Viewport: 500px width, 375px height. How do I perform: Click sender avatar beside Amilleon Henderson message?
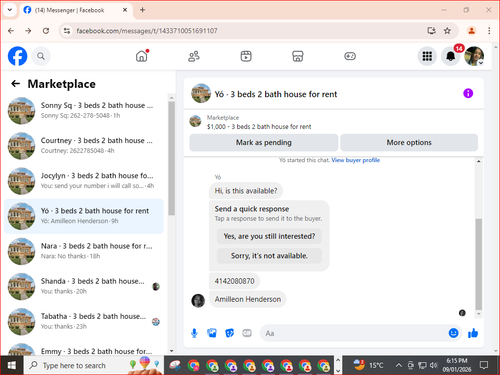point(198,300)
